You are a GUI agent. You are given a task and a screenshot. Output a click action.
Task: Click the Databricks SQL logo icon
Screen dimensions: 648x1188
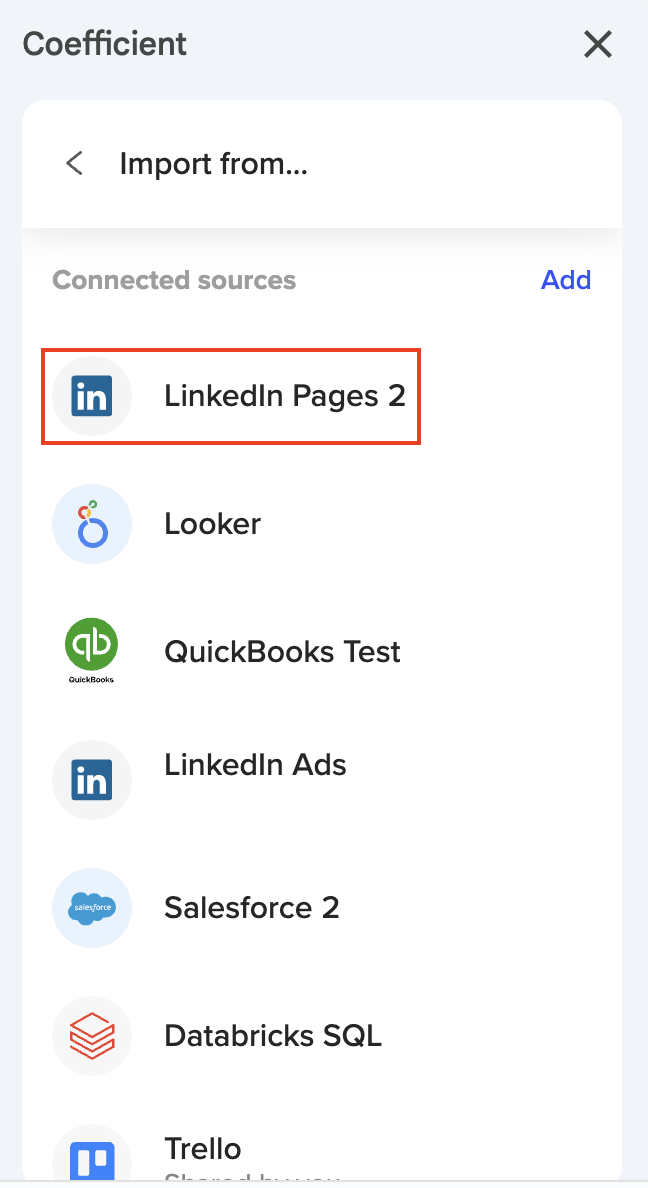92,1035
